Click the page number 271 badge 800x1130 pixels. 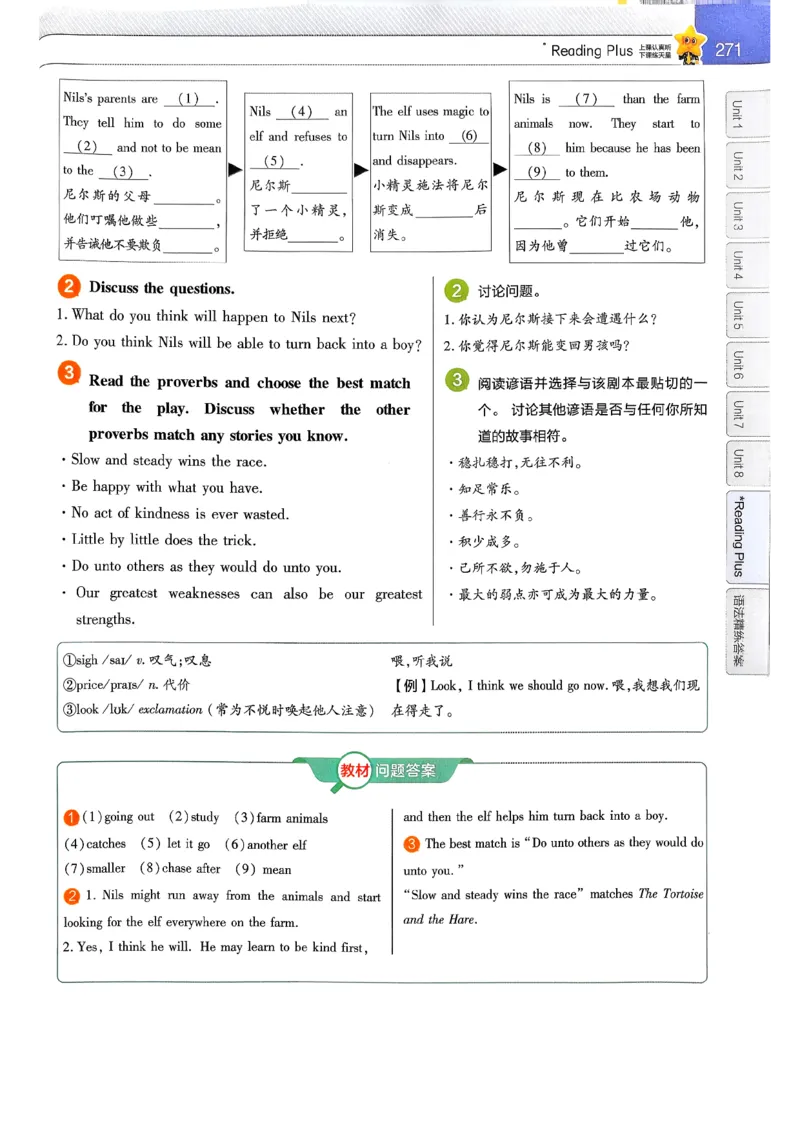729,46
